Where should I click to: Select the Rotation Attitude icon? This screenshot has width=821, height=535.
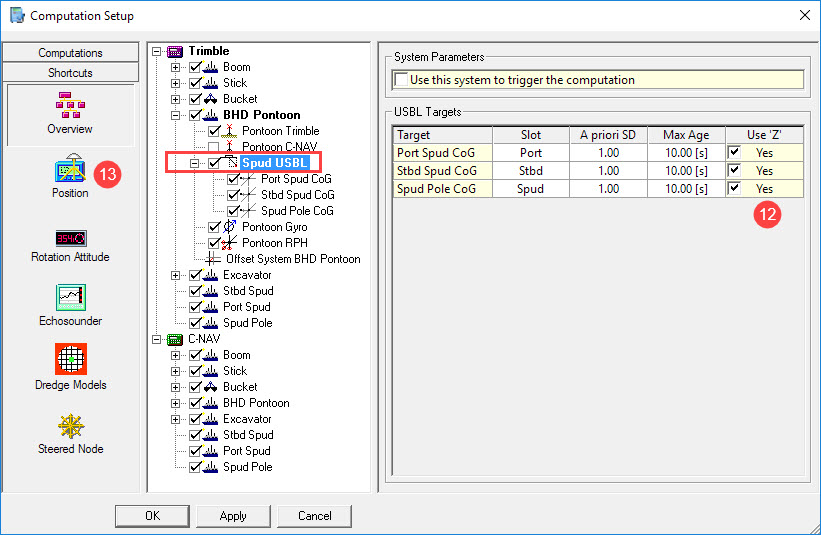pos(71,238)
